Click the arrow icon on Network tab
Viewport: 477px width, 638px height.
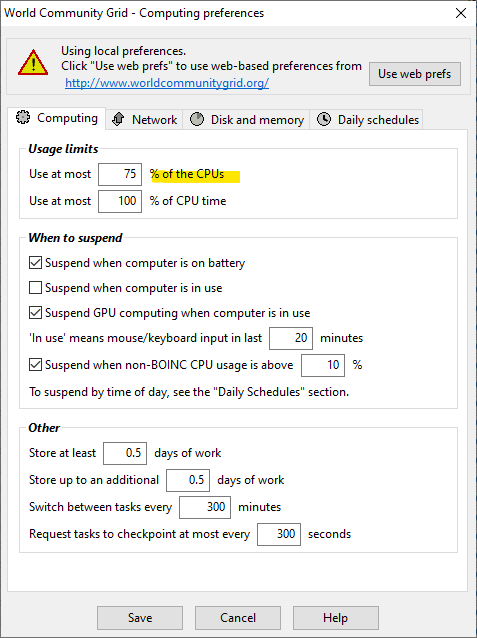[x=118, y=120]
